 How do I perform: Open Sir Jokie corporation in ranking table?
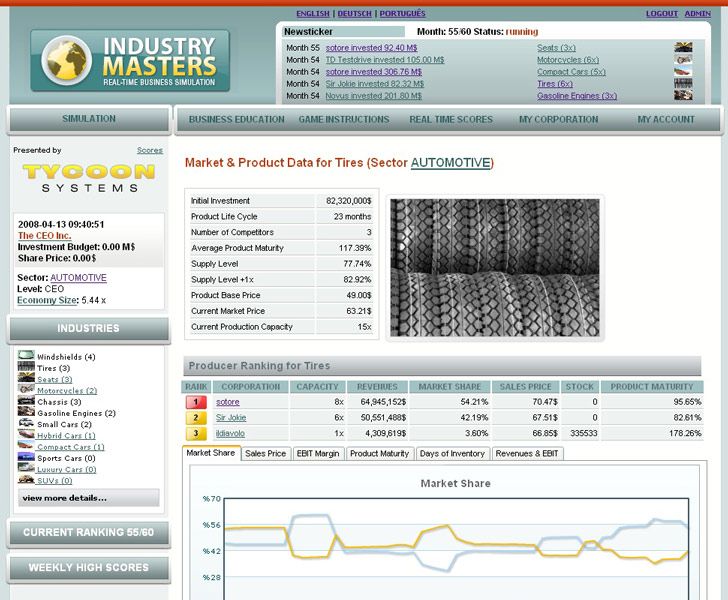tap(231, 417)
